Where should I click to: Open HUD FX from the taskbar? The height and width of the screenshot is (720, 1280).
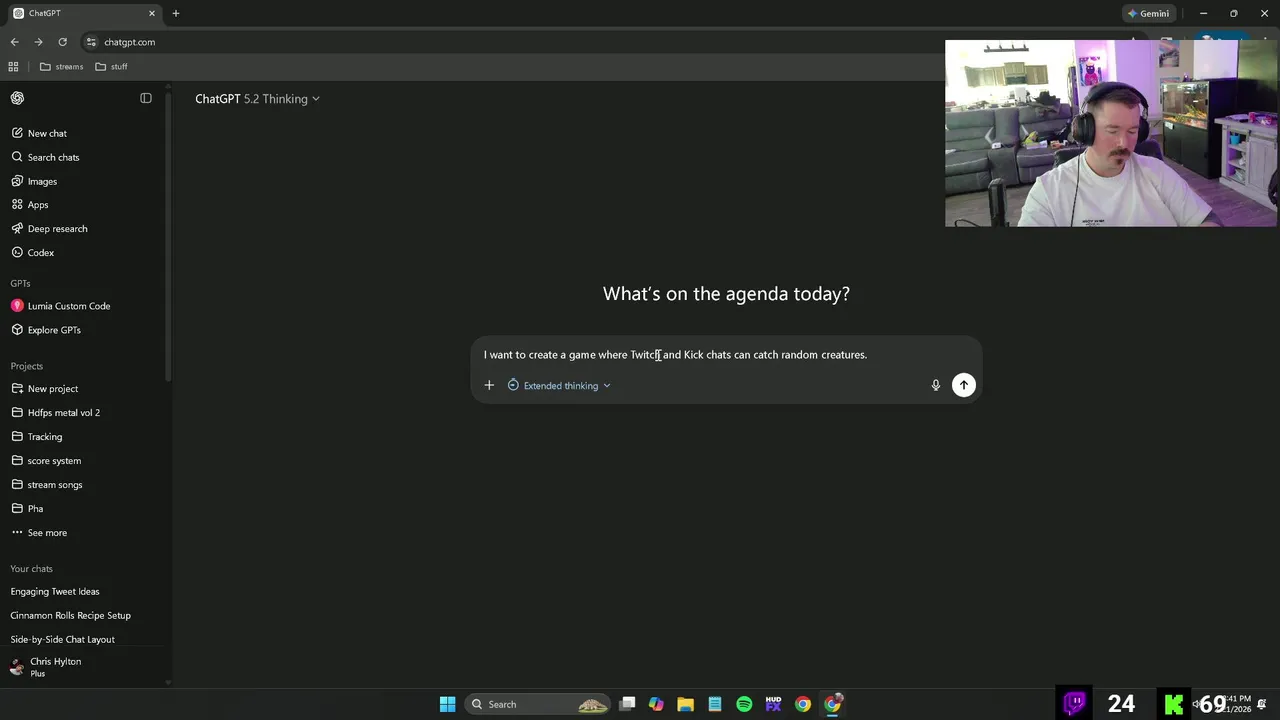tap(773, 704)
